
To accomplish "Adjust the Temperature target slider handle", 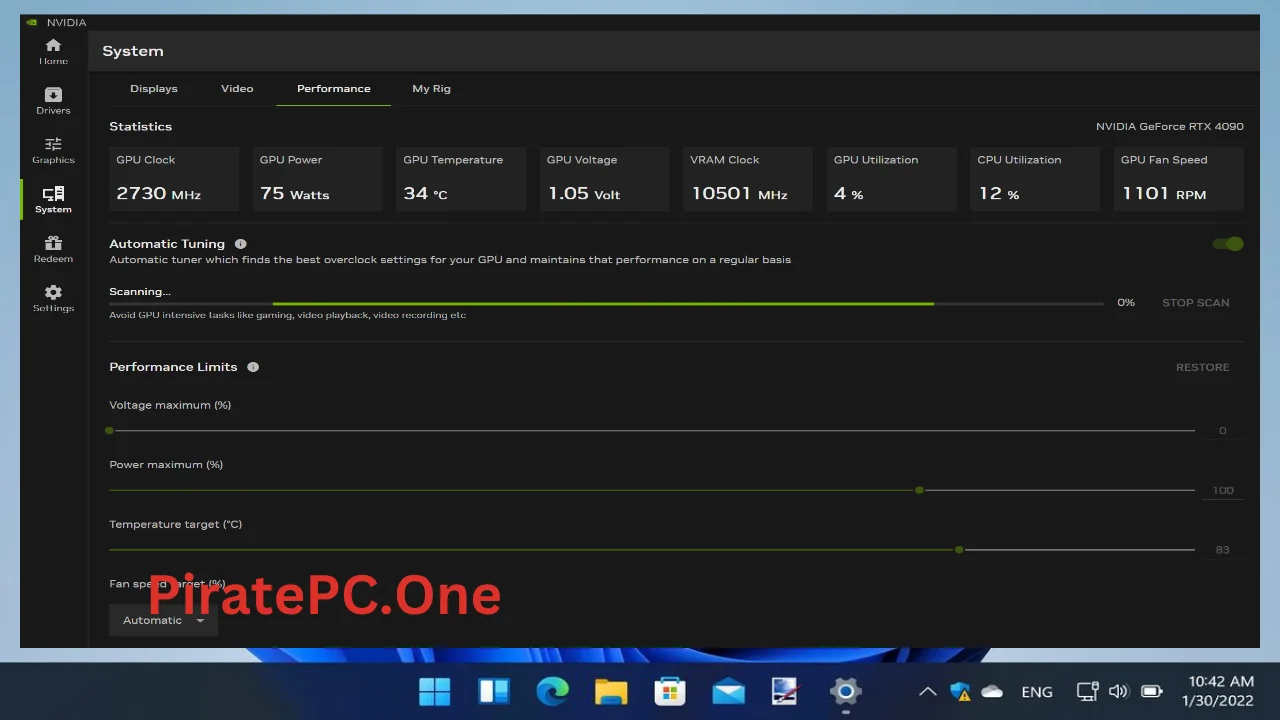I will [x=959, y=550].
